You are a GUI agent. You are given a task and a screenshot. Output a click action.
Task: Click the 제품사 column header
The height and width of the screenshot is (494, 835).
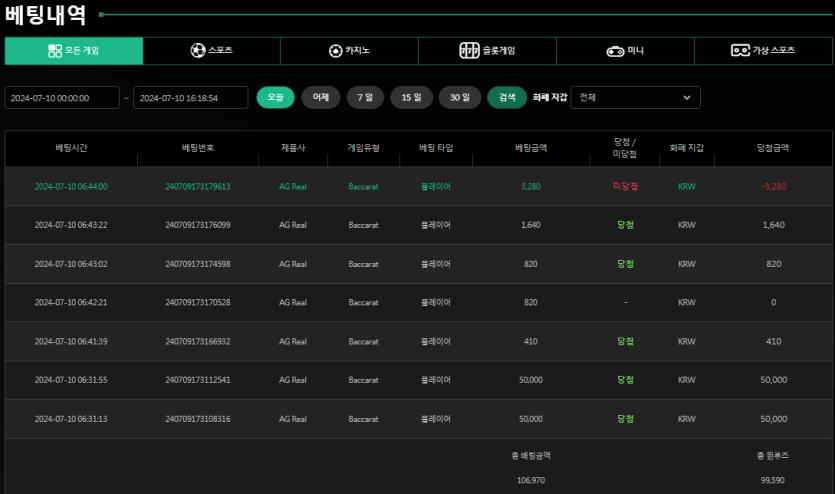coord(293,148)
